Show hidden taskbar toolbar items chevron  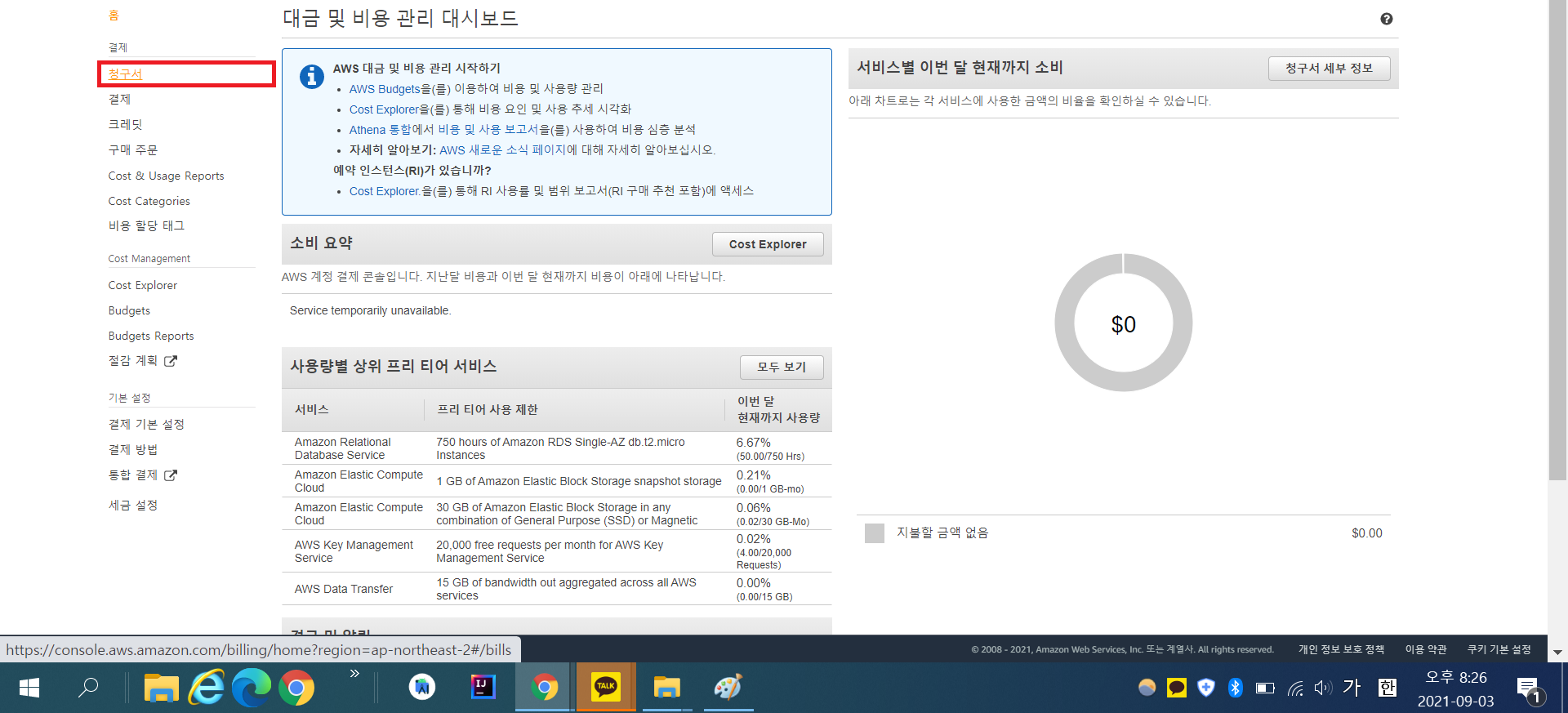(354, 674)
